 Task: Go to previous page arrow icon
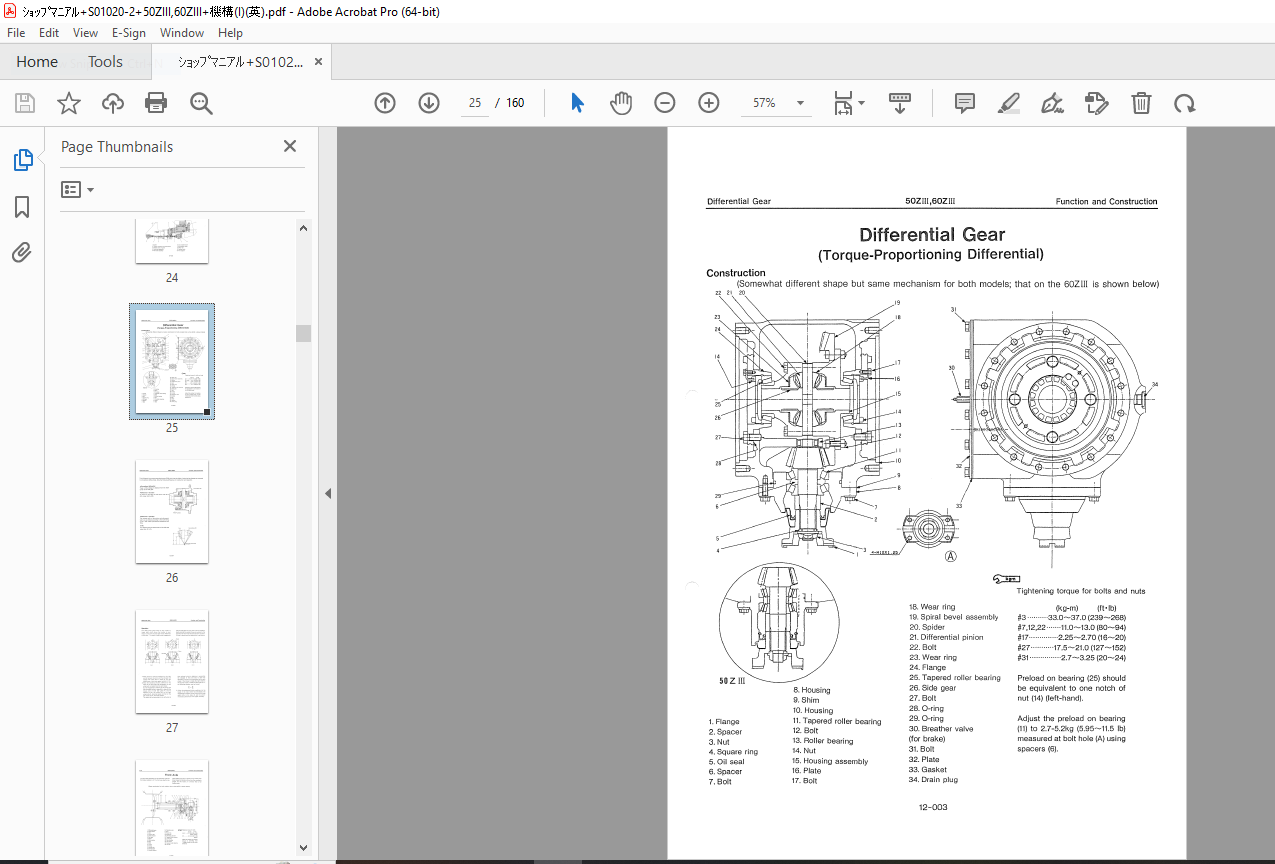(x=385, y=103)
